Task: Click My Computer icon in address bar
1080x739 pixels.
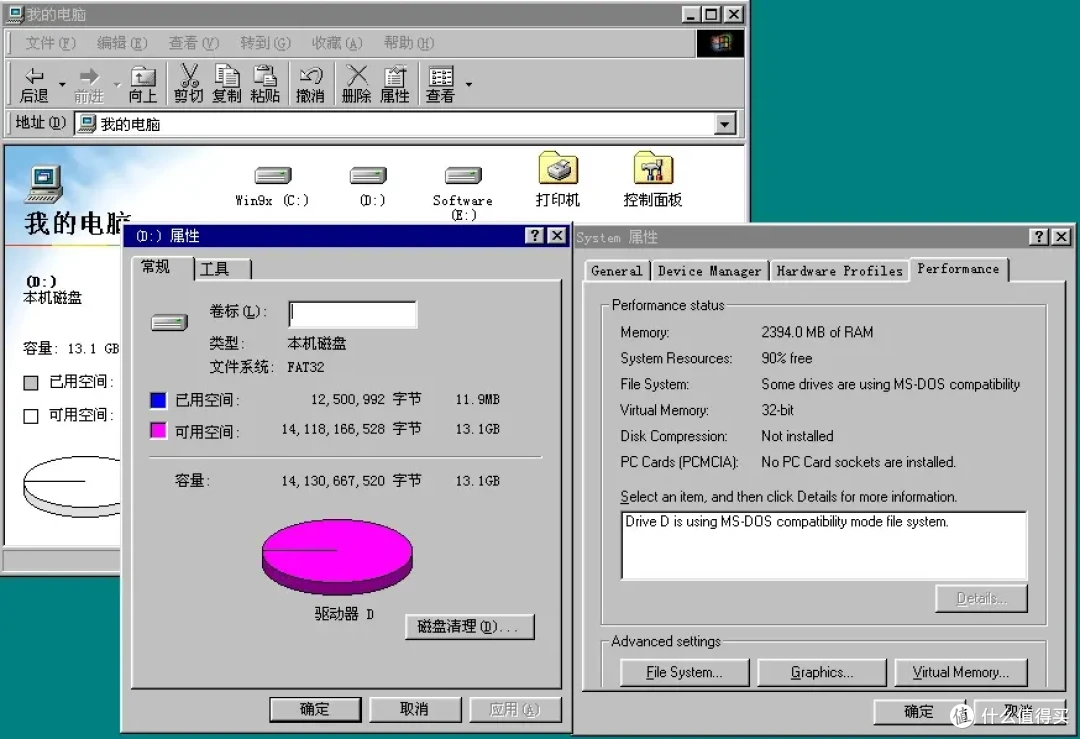Action: (x=87, y=124)
